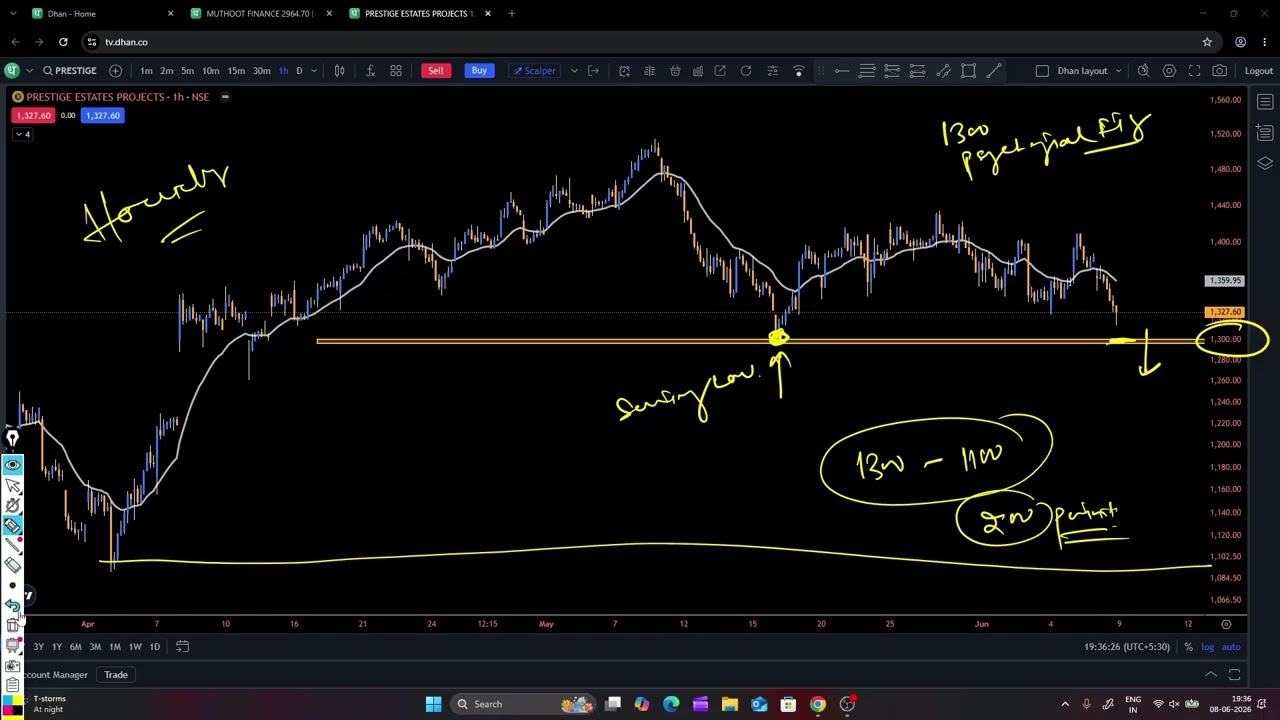Click the bar chart analytics icon
Image resolution: width=1280 pixels, height=720 pixels.
697,71
